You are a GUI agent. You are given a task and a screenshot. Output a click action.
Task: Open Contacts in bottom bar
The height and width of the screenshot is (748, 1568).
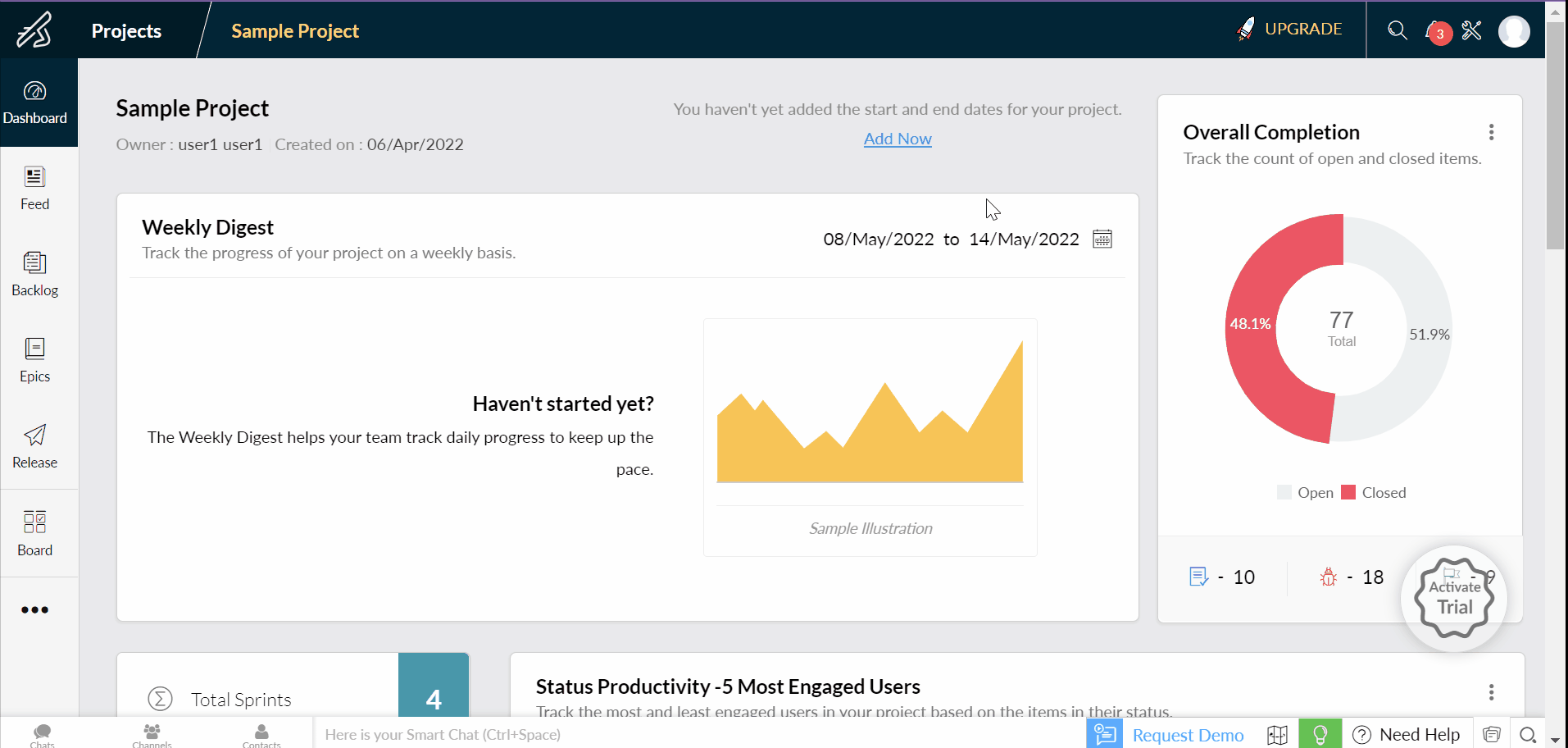(261, 735)
